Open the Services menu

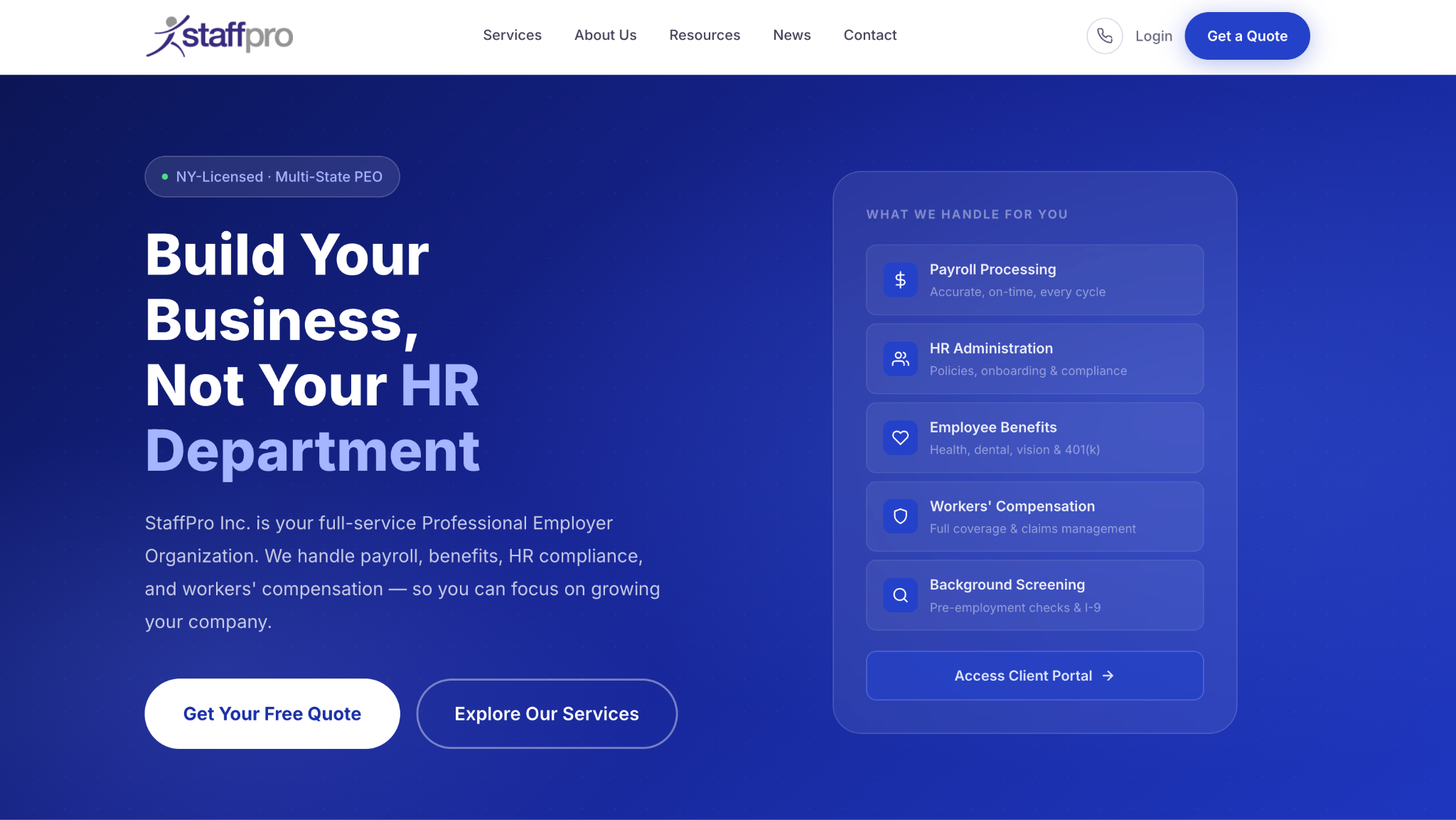[512, 35]
